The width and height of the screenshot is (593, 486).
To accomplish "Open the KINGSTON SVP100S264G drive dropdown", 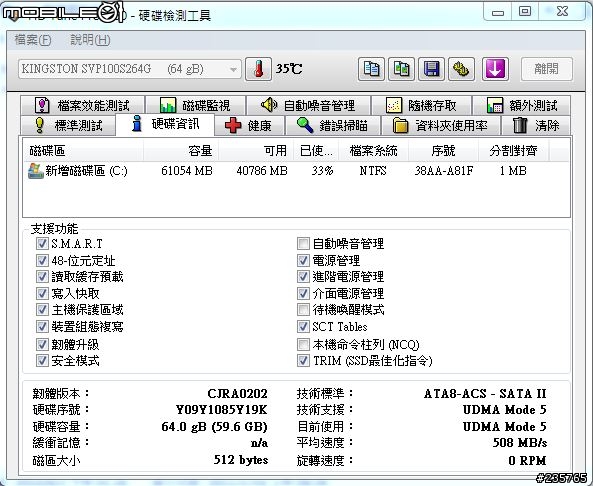I will click(x=130, y=69).
